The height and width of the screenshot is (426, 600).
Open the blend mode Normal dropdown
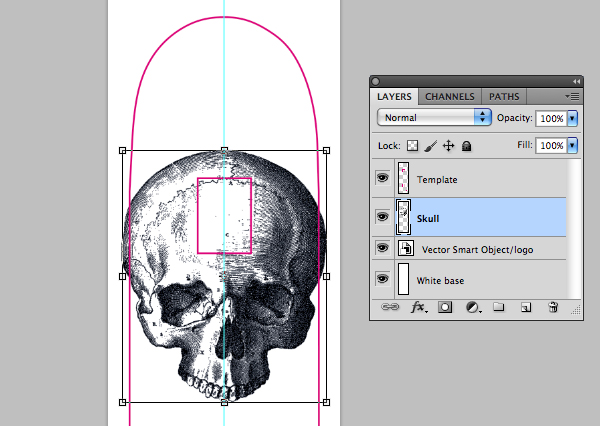click(x=434, y=118)
